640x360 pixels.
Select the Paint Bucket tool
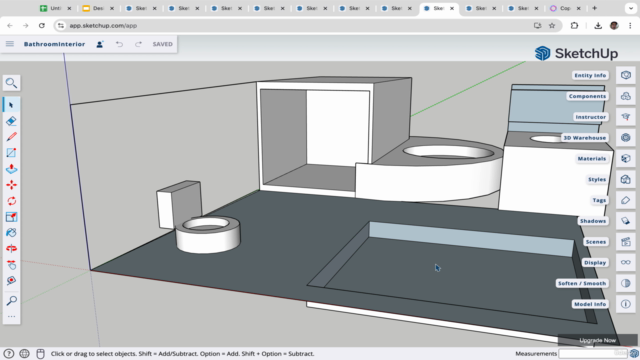tap(11, 233)
